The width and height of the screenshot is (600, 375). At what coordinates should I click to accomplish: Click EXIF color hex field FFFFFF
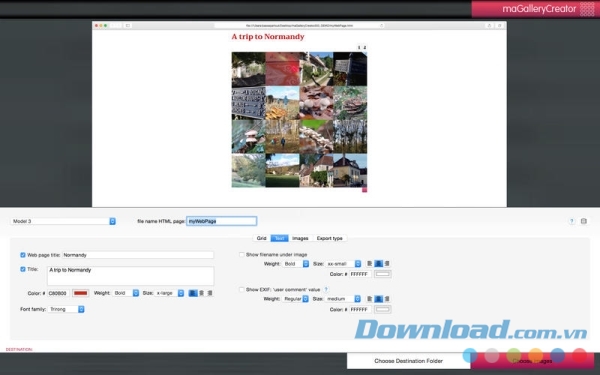[360, 309]
